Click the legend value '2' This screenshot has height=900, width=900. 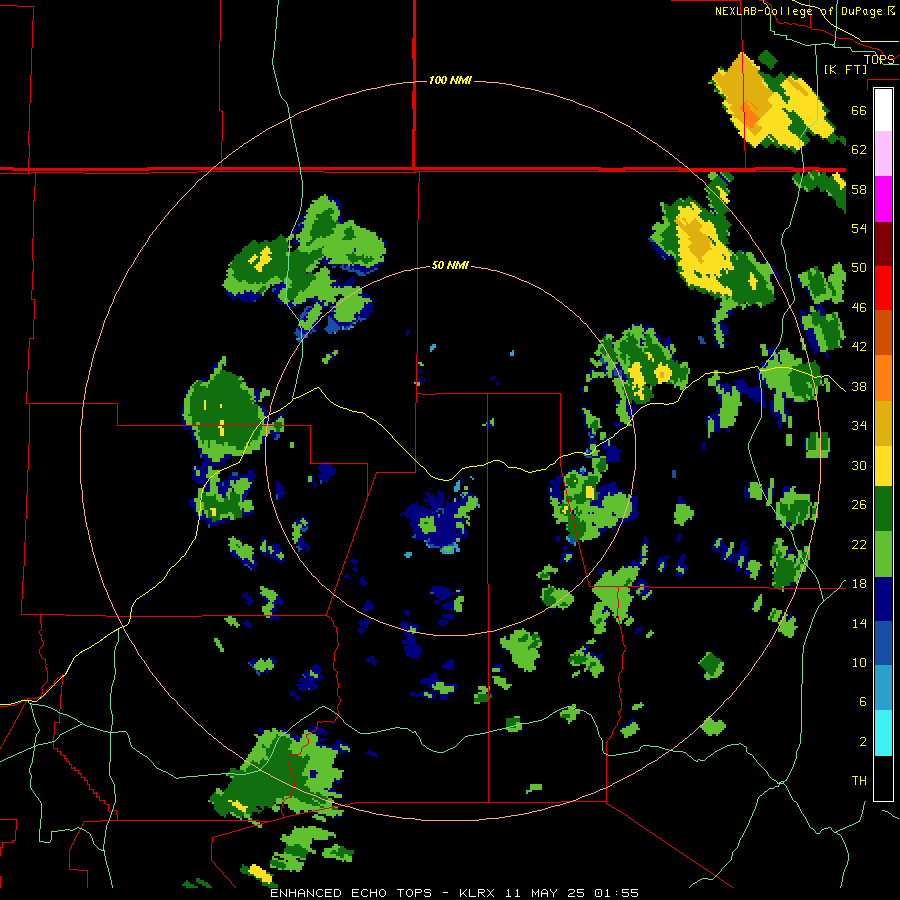point(863,742)
